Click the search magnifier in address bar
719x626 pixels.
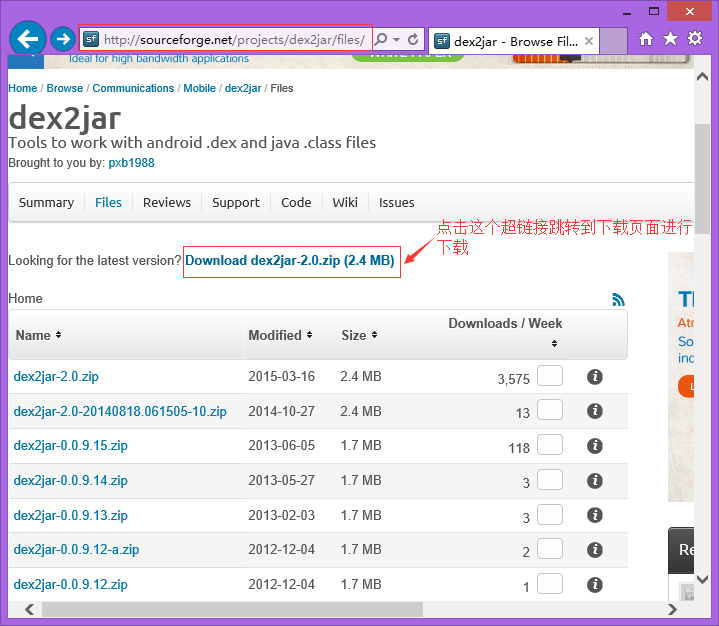[x=383, y=39]
